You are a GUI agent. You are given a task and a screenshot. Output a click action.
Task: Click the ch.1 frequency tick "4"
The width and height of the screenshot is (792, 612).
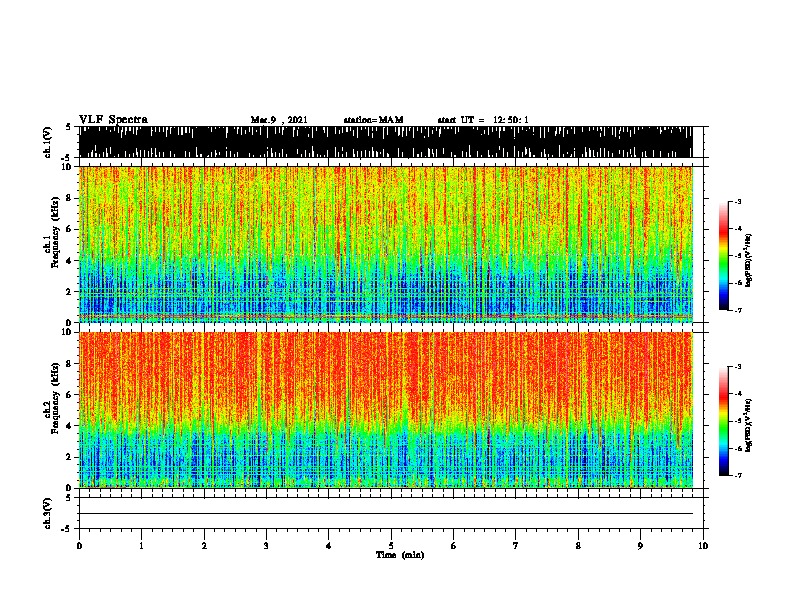click(69, 261)
